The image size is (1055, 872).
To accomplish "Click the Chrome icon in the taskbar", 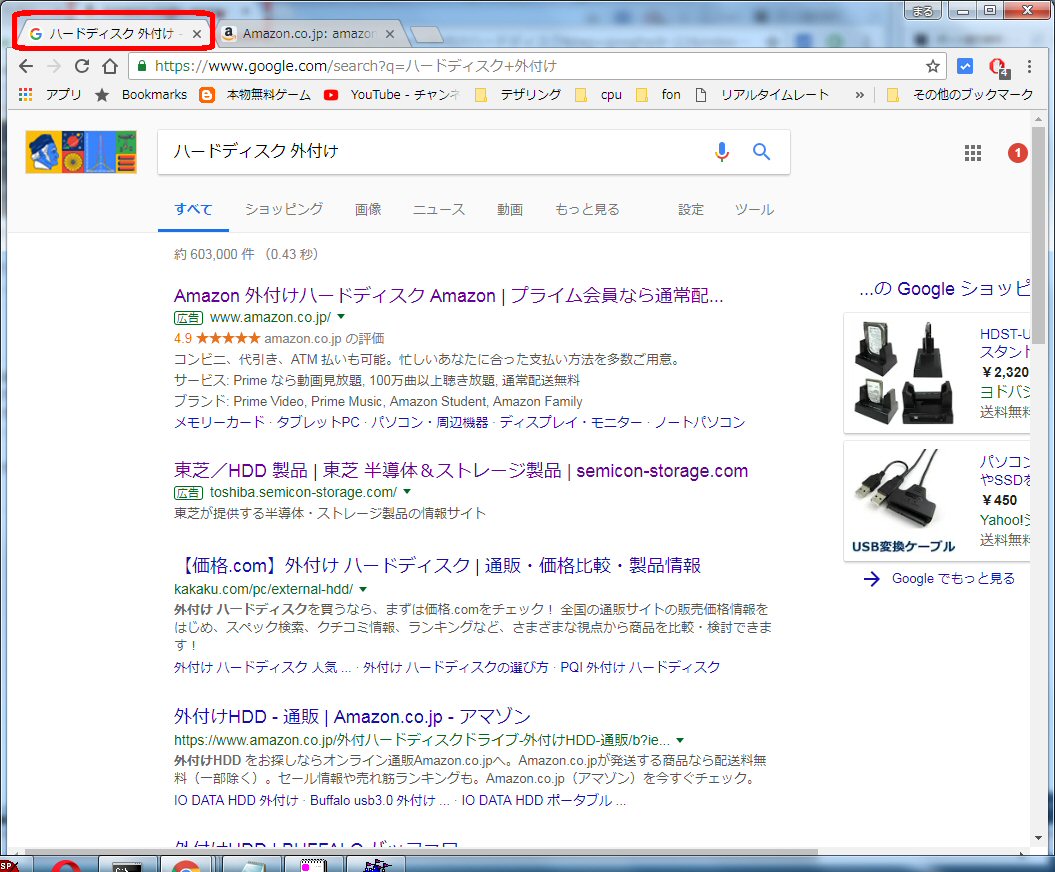I will click(186, 864).
